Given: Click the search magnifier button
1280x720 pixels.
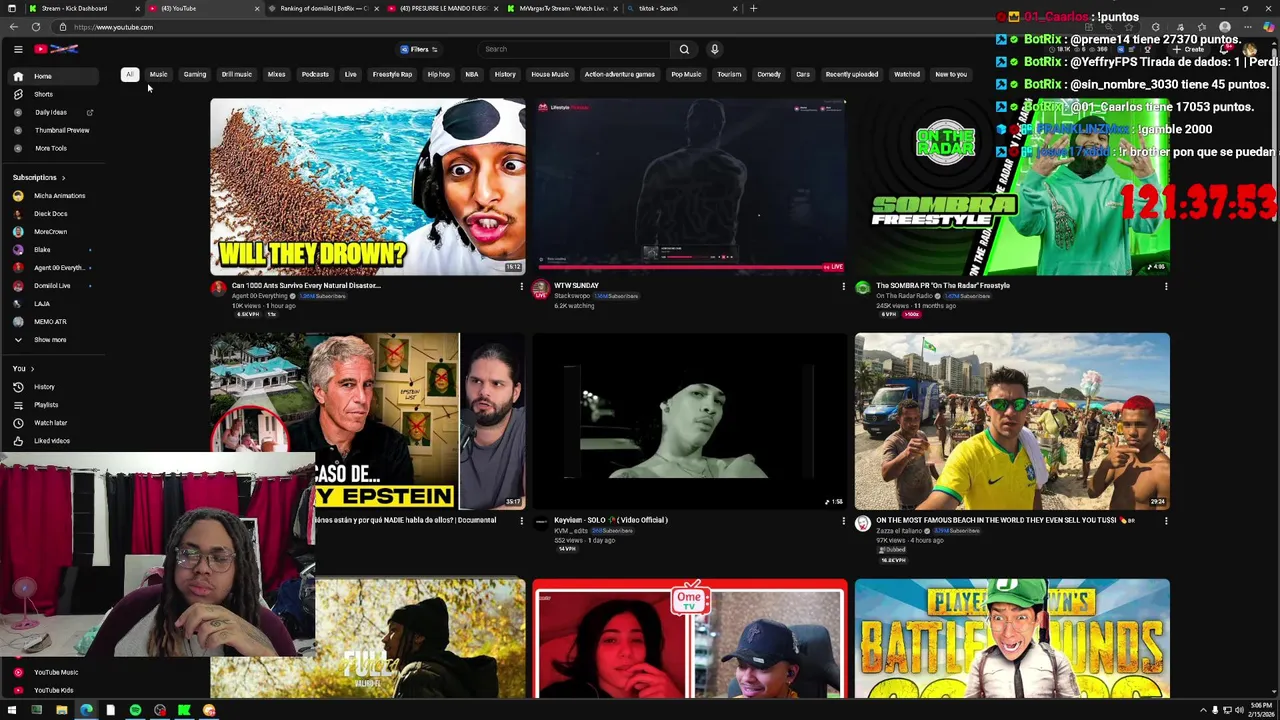Looking at the screenshot, I should click(684, 49).
